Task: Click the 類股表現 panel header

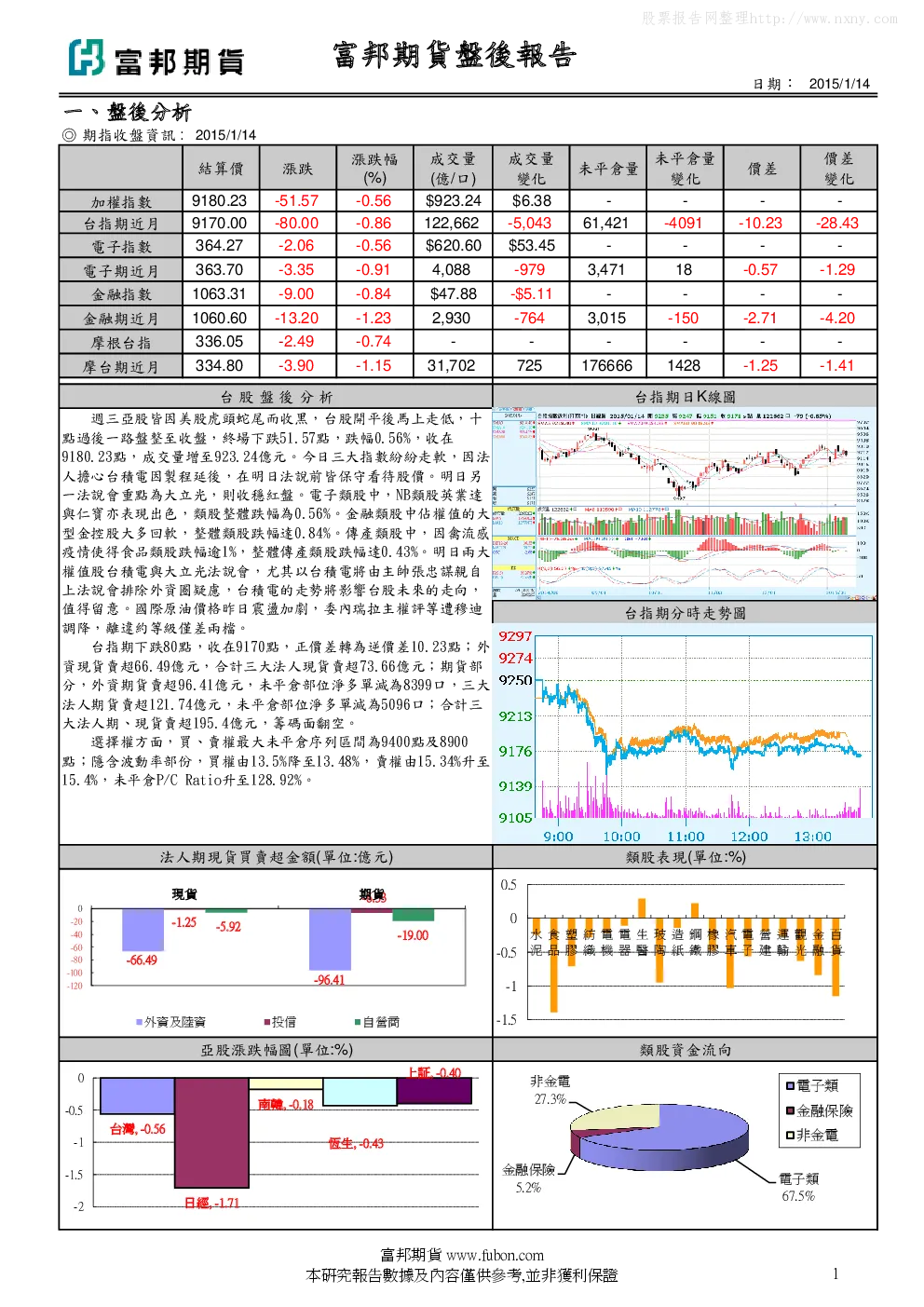Action: click(x=685, y=857)
